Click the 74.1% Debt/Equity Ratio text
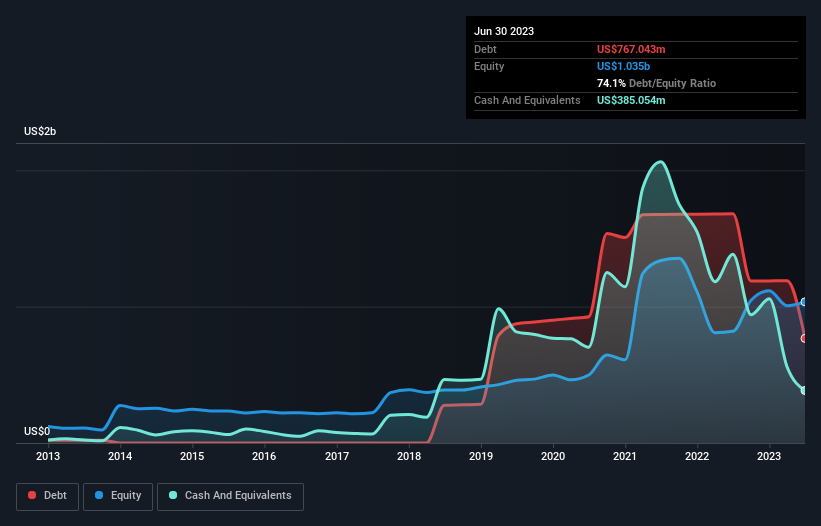 (656, 83)
